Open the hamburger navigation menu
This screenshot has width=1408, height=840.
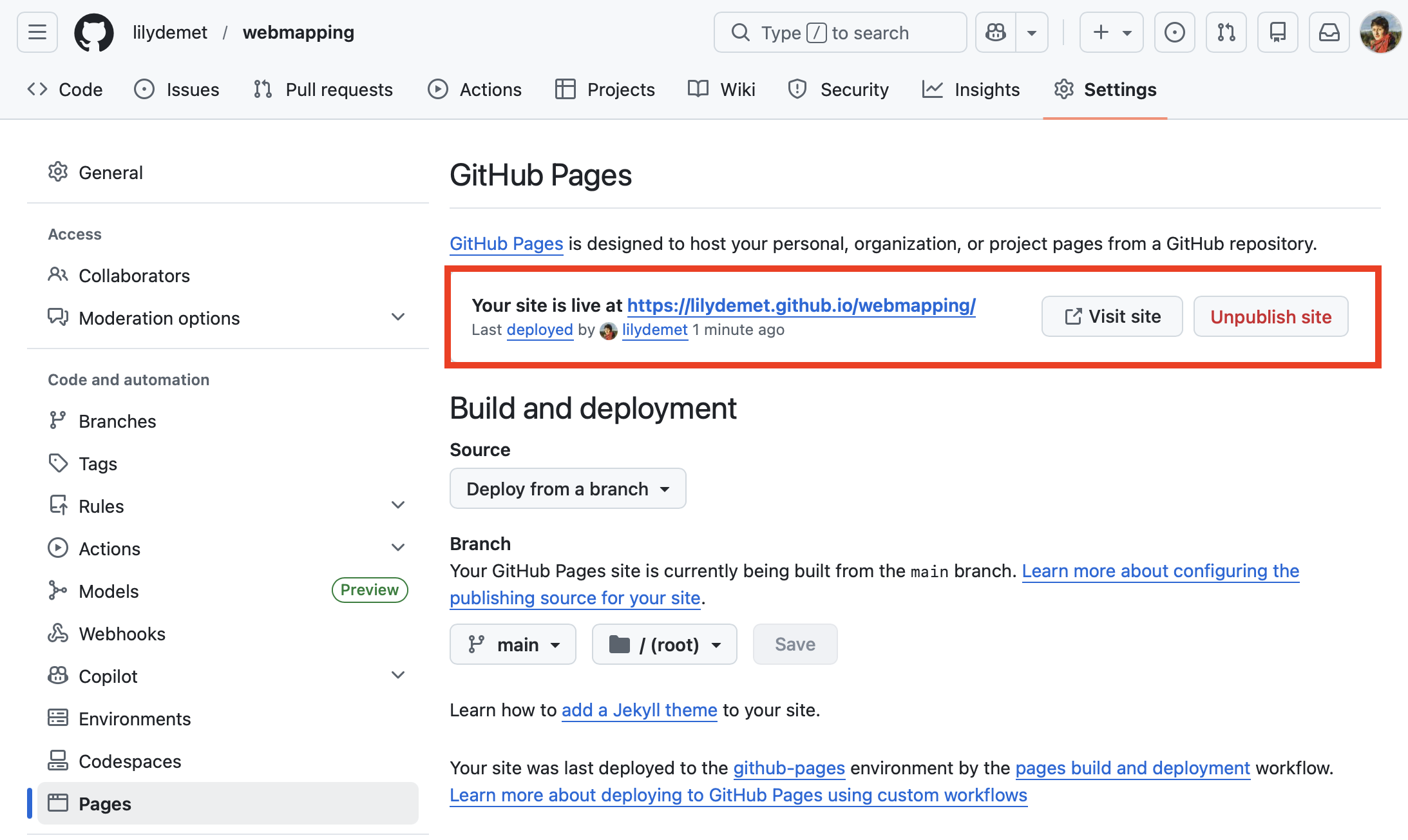37,32
